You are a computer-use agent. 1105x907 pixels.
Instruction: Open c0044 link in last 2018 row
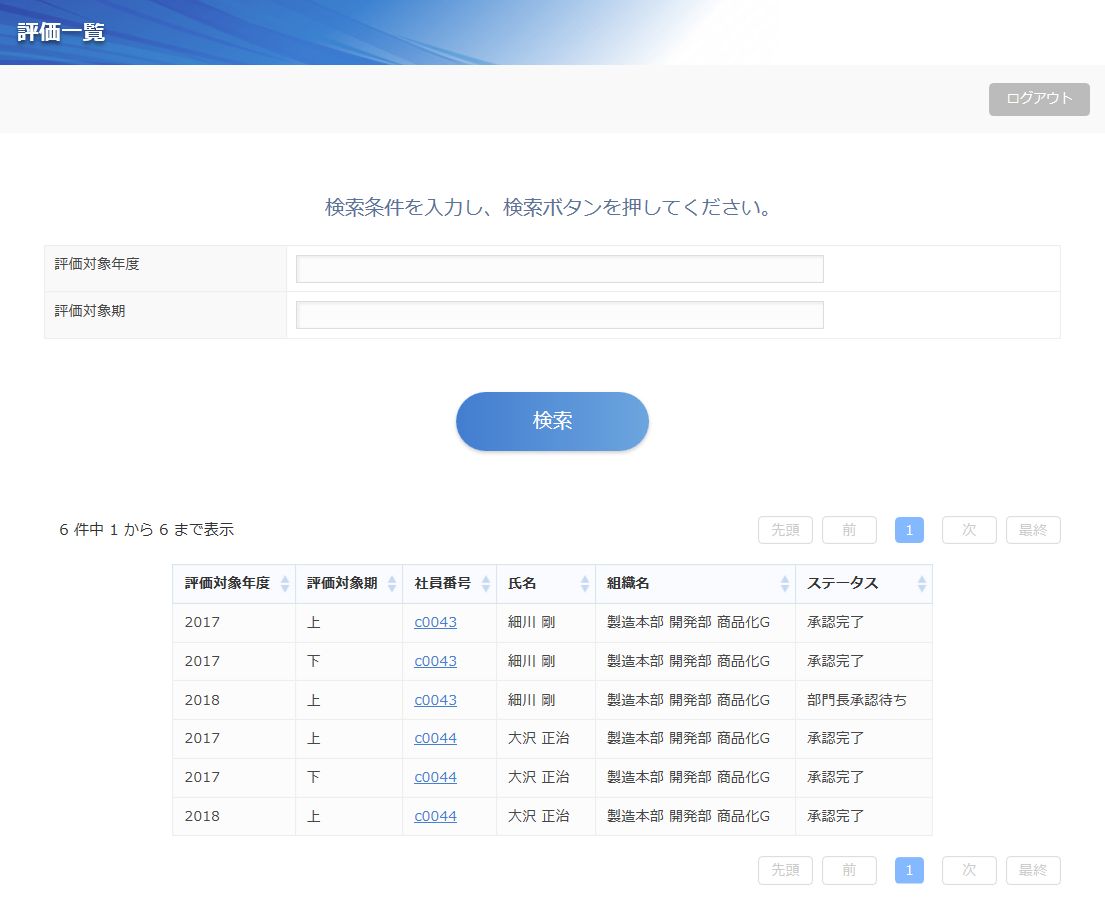435,816
